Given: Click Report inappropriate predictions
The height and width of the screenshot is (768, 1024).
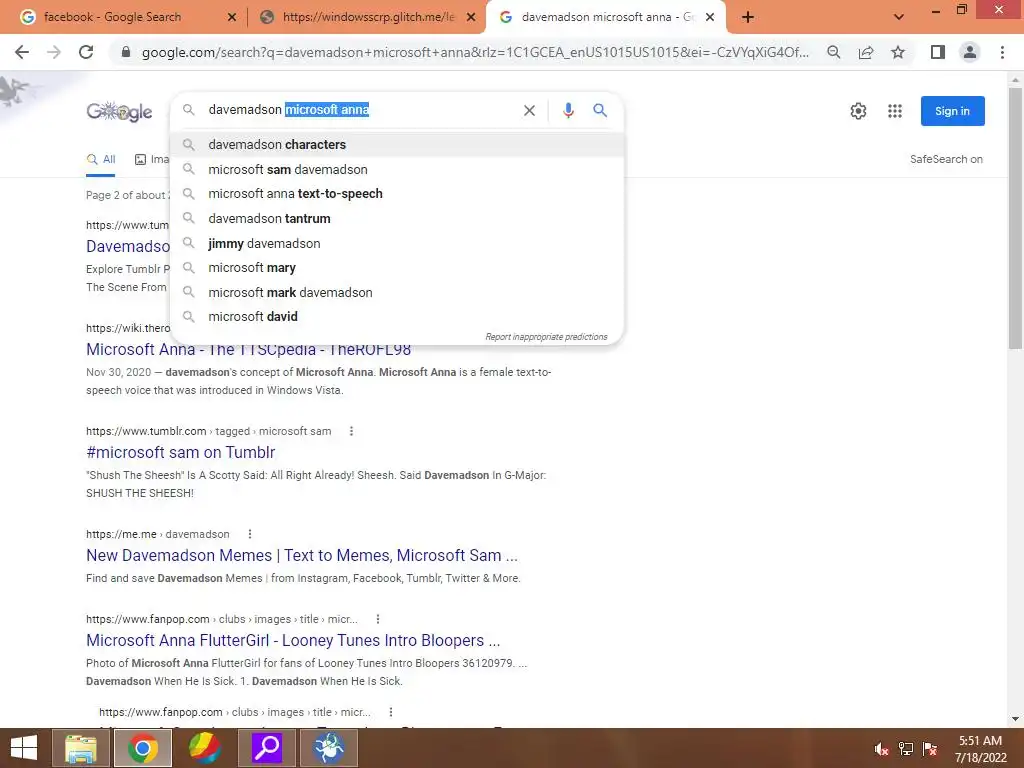Looking at the screenshot, I should point(546,337).
